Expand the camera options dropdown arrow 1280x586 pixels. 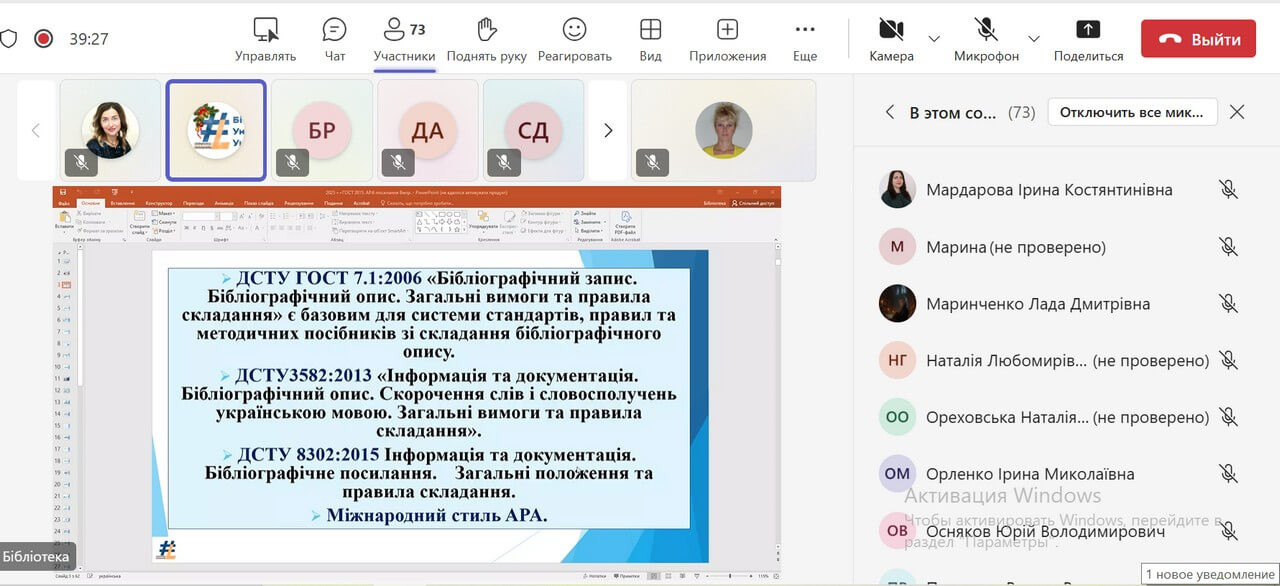pos(934,39)
